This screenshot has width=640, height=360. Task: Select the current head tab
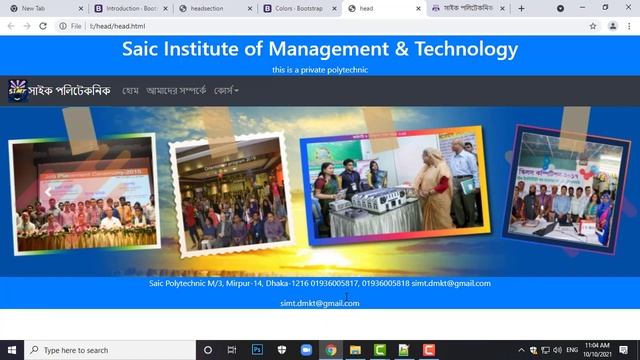click(x=384, y=8)
